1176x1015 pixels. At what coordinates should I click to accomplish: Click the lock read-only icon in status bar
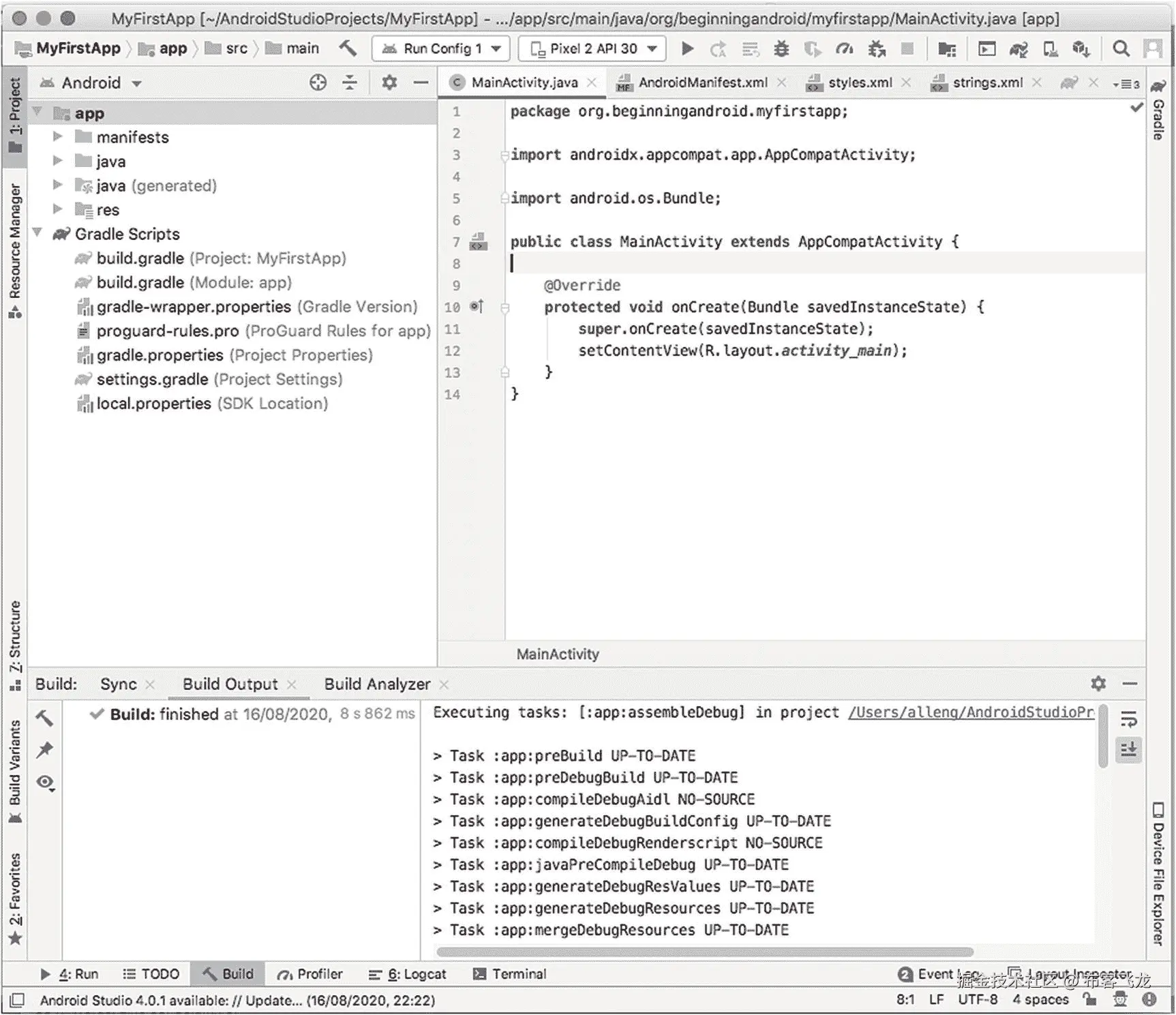pyautogui.click(x=1090, y=999)
